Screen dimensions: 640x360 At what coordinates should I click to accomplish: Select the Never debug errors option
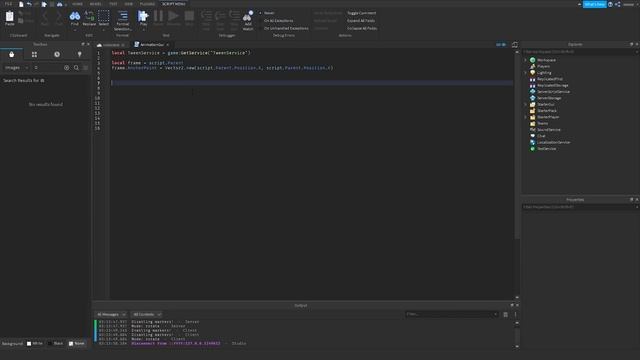point(267,13)
